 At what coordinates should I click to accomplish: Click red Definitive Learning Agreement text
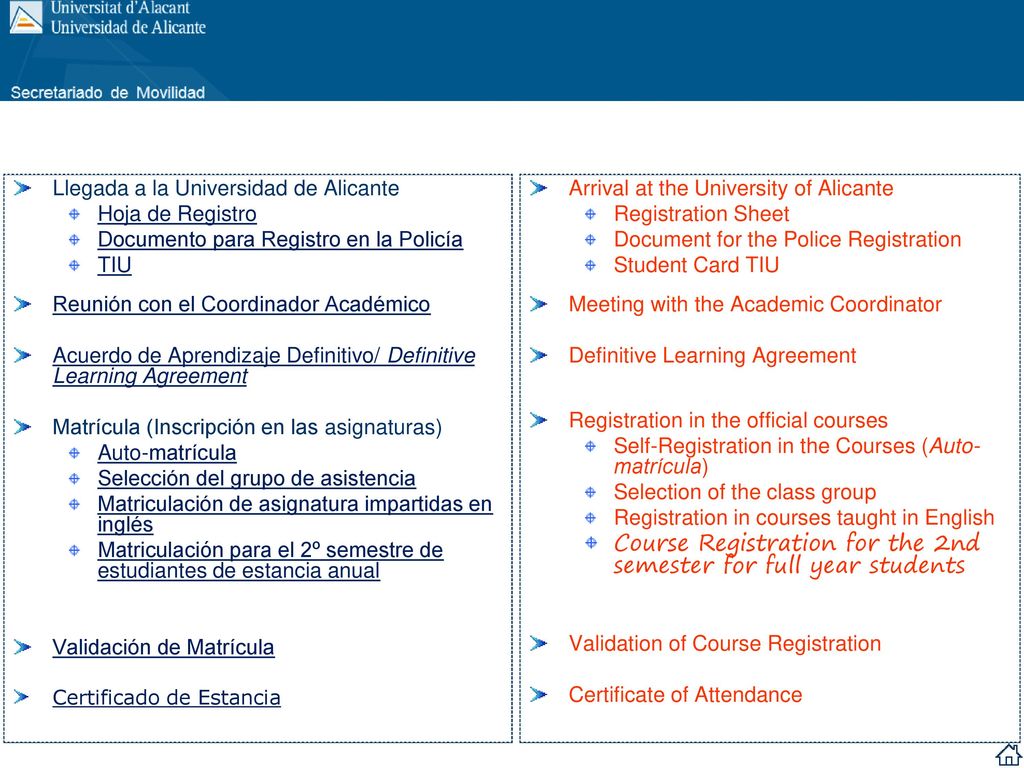pos(712,355)
